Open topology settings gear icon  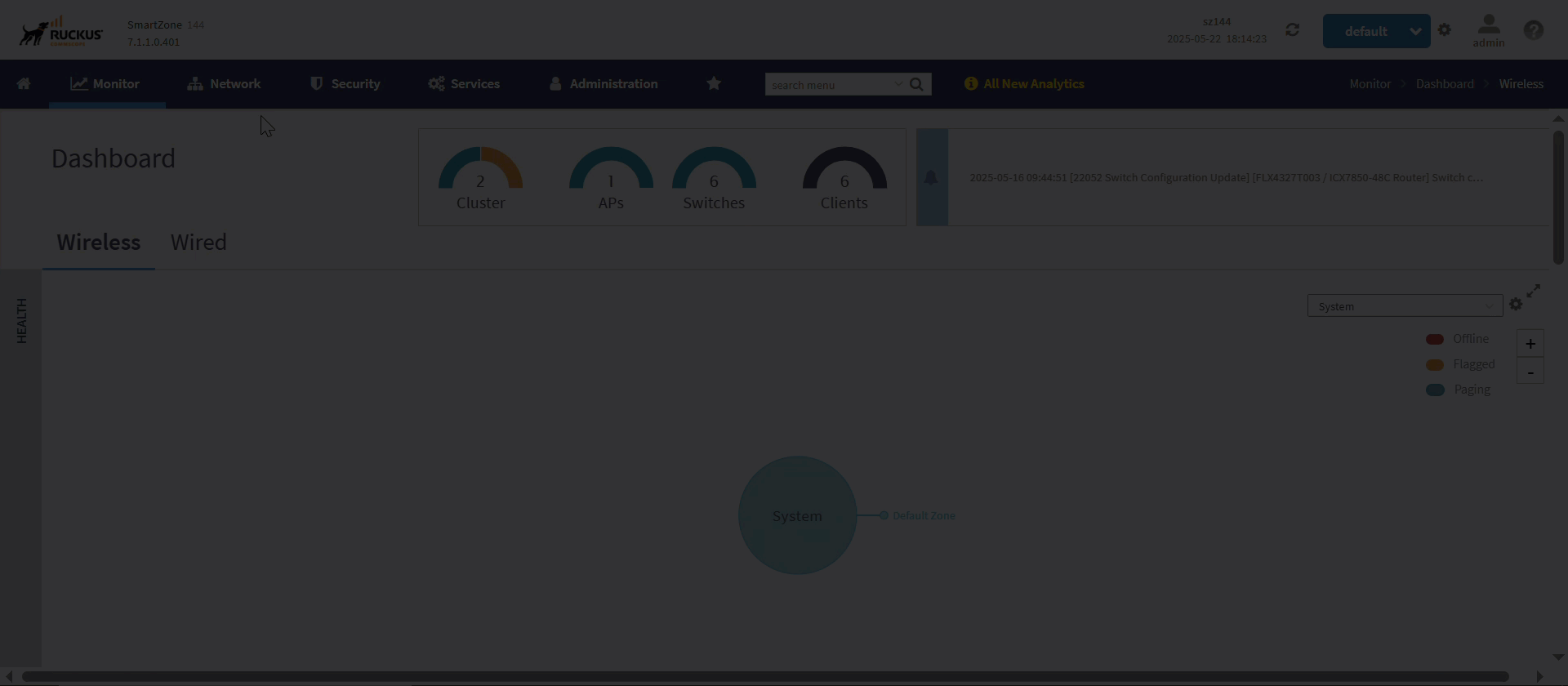click(x=1516, y=304)
